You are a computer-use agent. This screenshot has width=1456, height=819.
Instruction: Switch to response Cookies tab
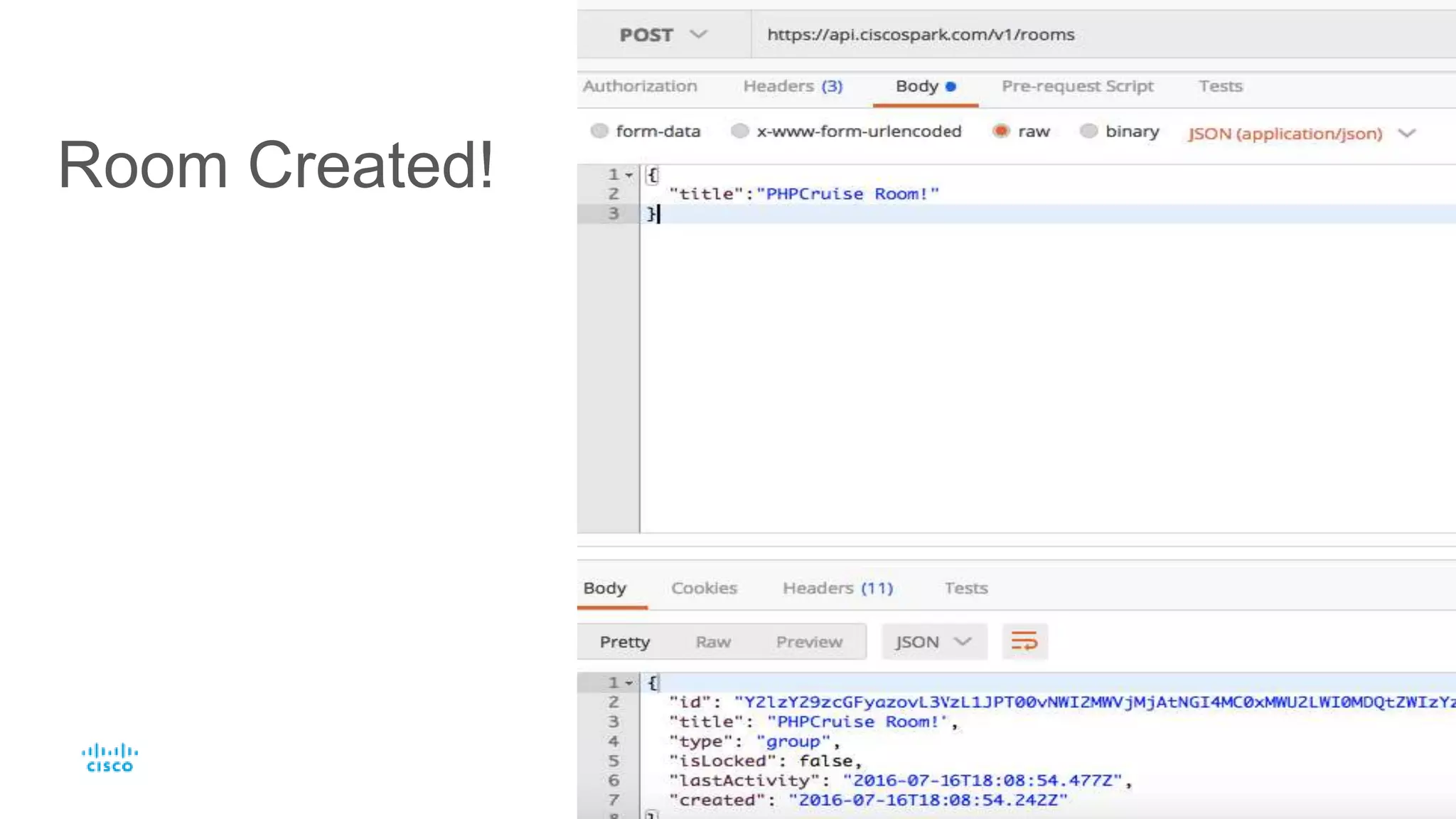[704, 588]
